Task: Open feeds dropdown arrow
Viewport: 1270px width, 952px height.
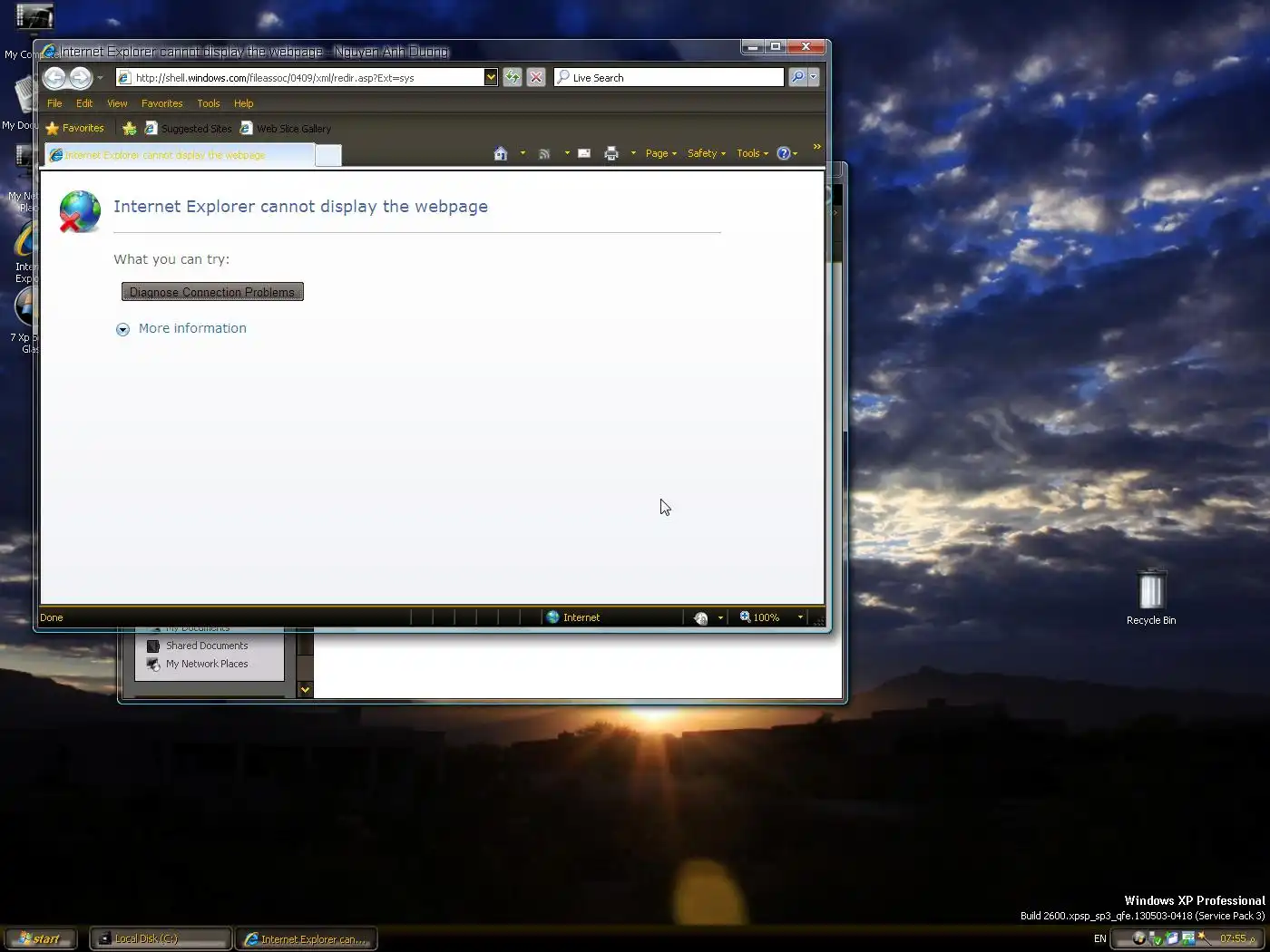Action: pos(567,153)
